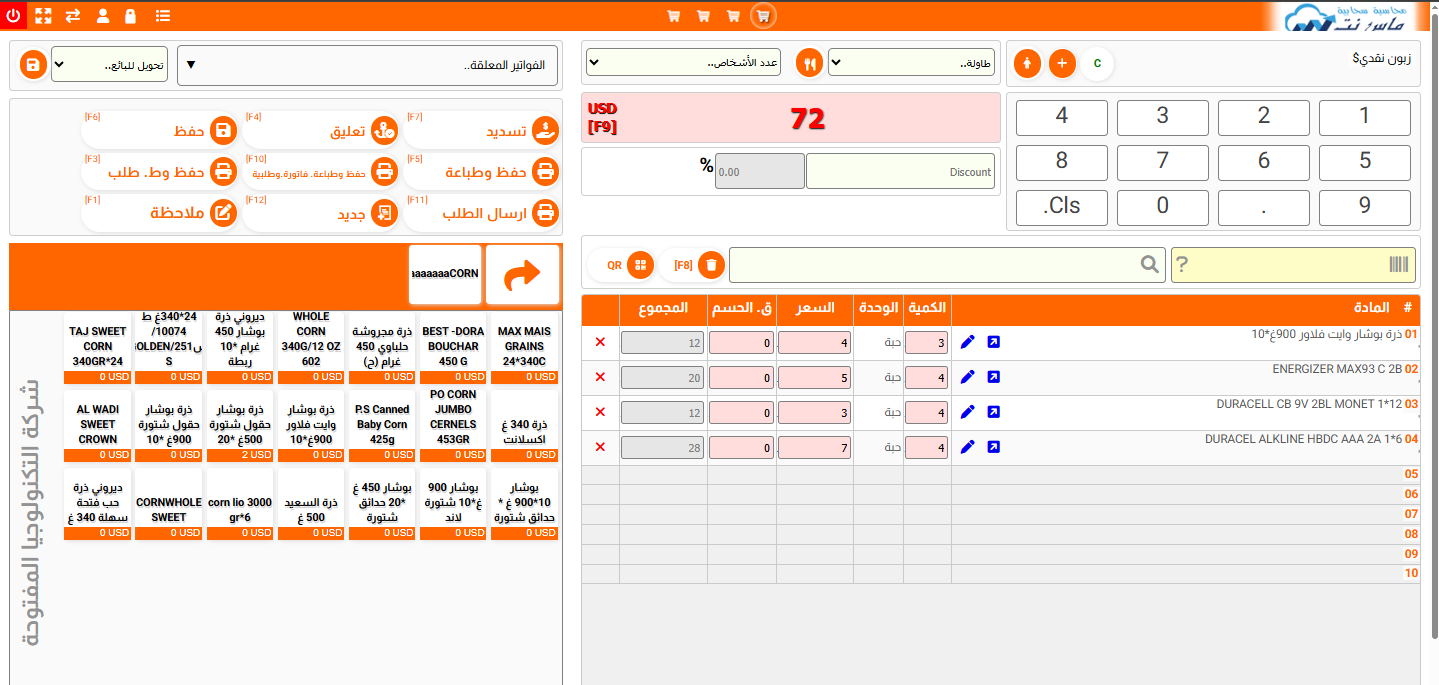The image size is (1439, 685).
Task: Click the red power logout icon
Action: 14,16
